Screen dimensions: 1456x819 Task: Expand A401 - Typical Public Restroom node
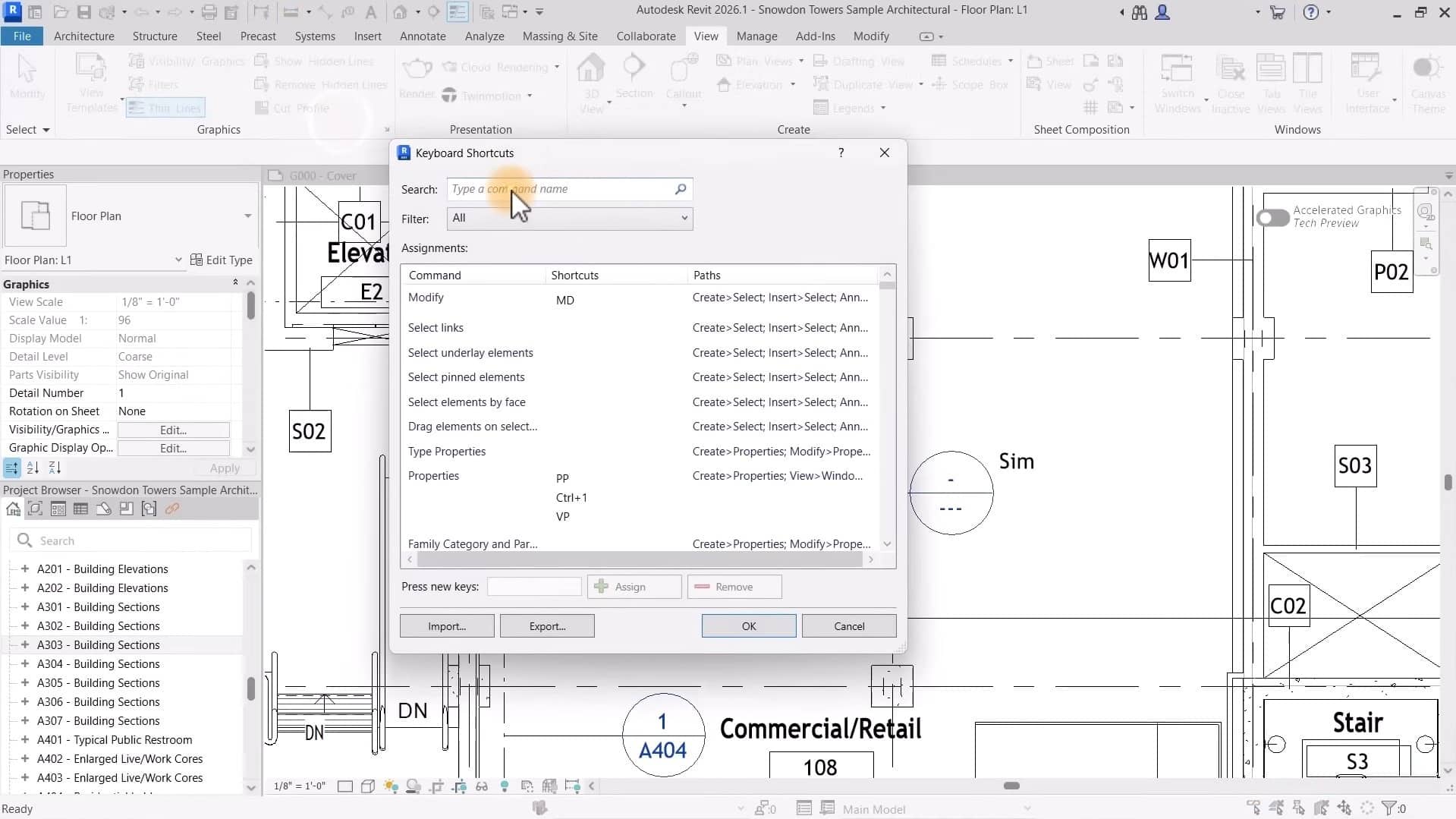(x=25, y=739)
